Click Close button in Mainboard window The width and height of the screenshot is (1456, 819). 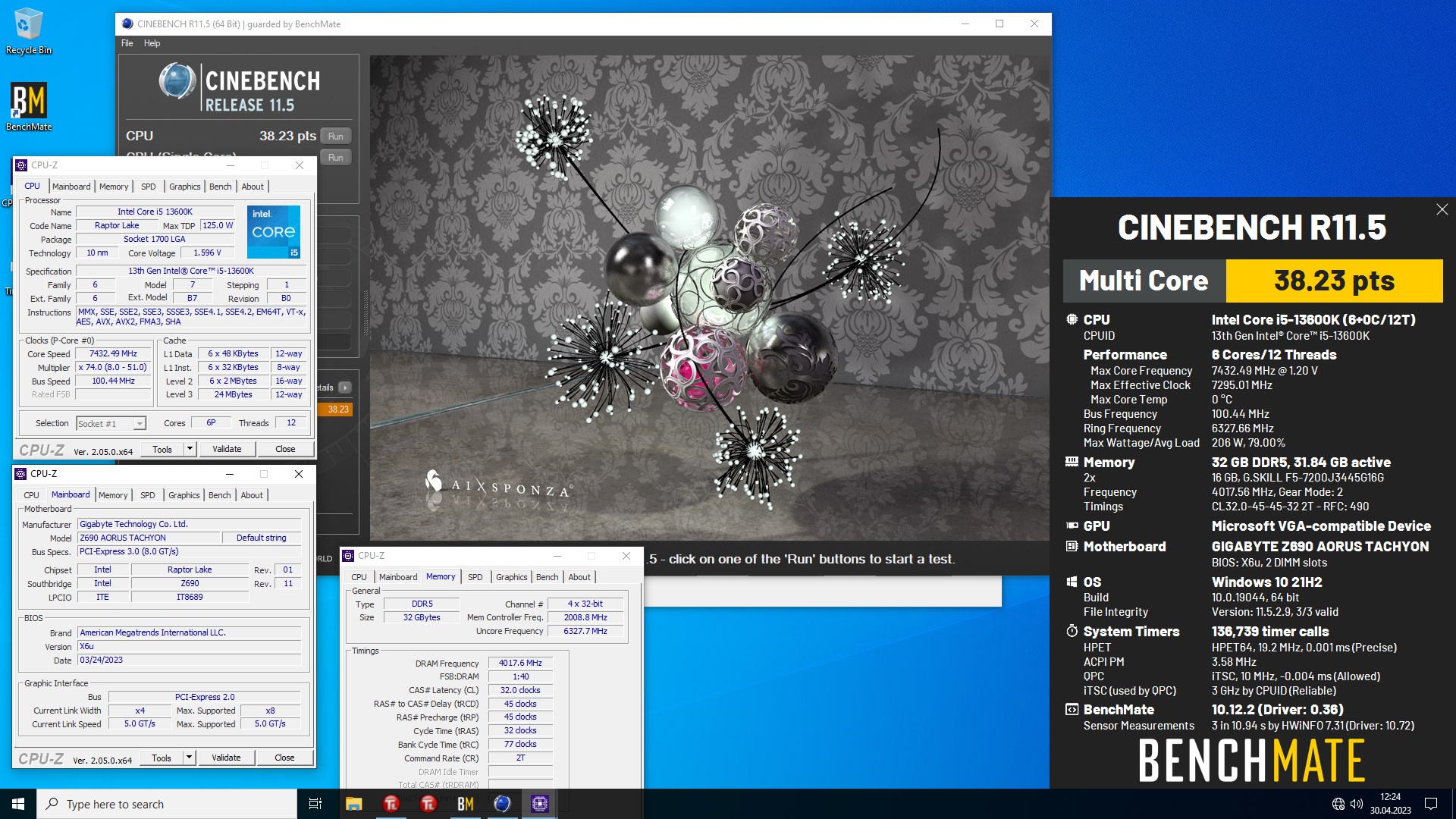[284, 758]
